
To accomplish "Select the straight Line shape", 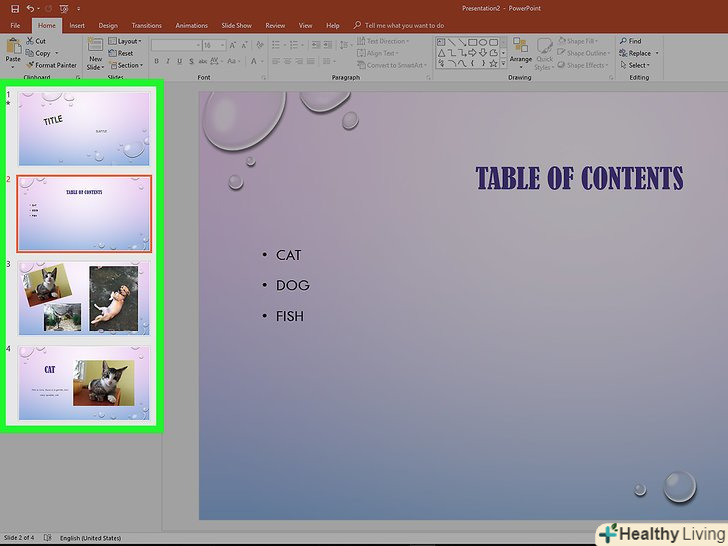I will (x=451, y=42).
